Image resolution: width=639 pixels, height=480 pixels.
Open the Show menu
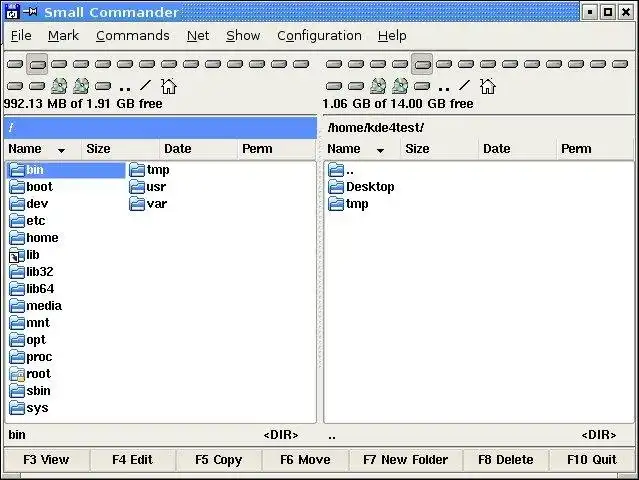click(243, 36)
